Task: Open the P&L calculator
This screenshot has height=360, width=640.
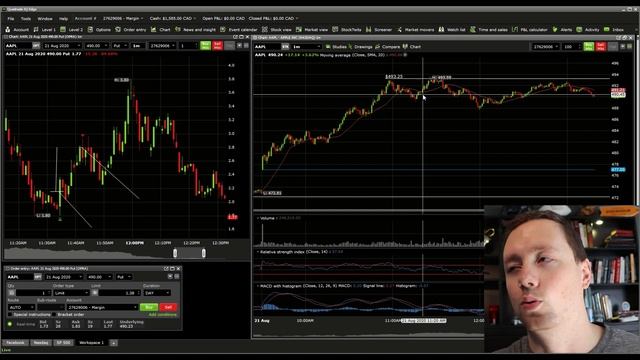Action: (529, 29)
